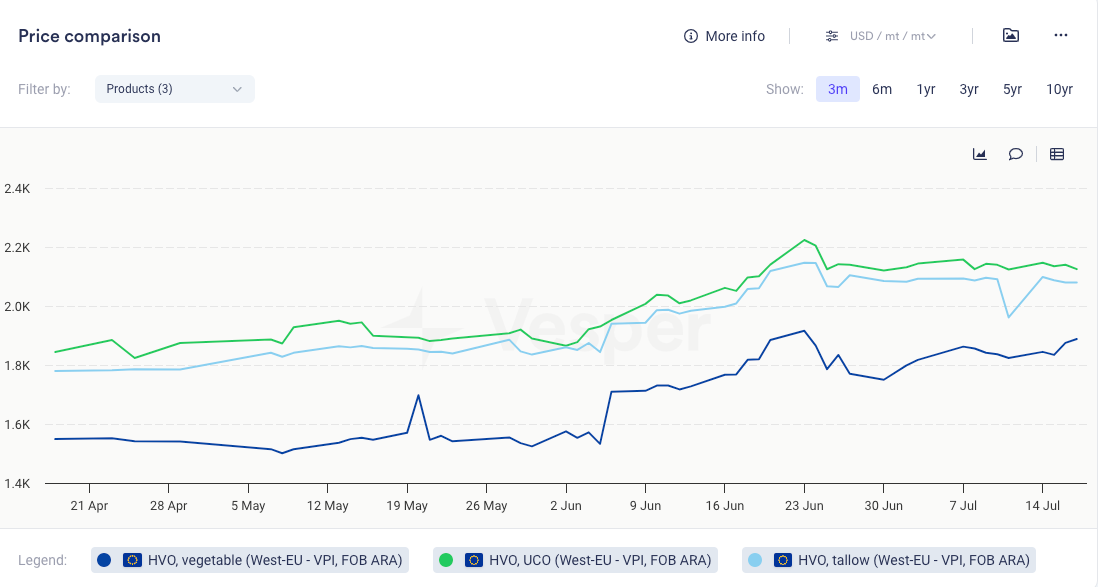The width and height of the screenshot is (1098, 587).
Task: Click the sliders settings icon beside USD
Action: [x=832, y=36]
